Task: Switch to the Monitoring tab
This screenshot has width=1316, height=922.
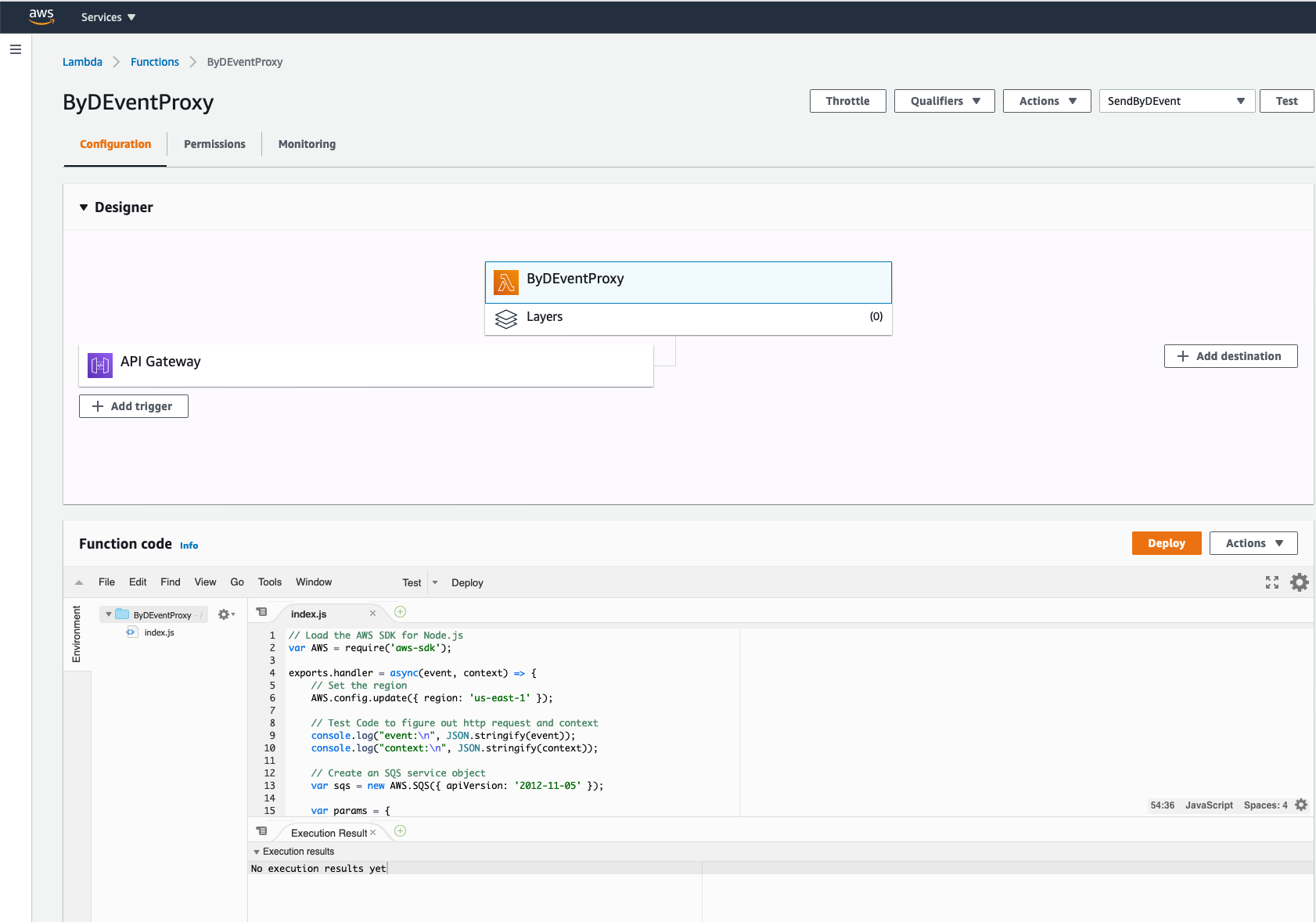Action: [307, 144]
